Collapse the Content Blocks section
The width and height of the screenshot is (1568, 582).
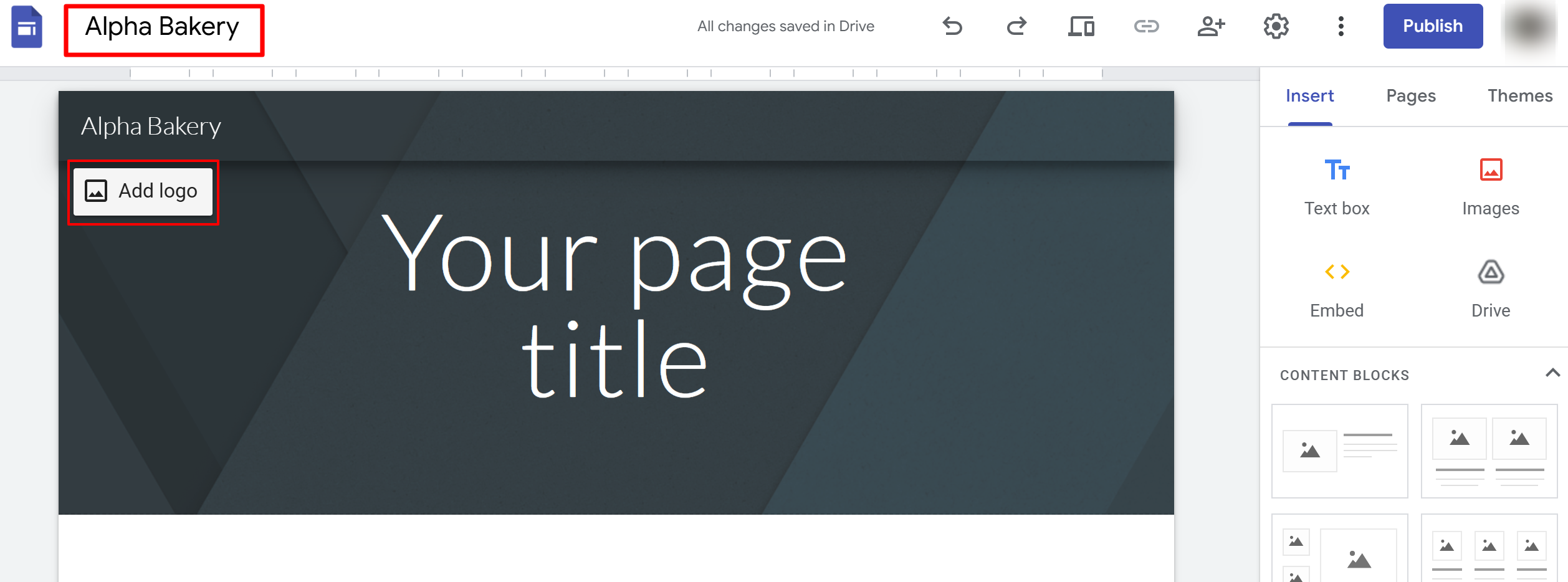pos(1552,373)
